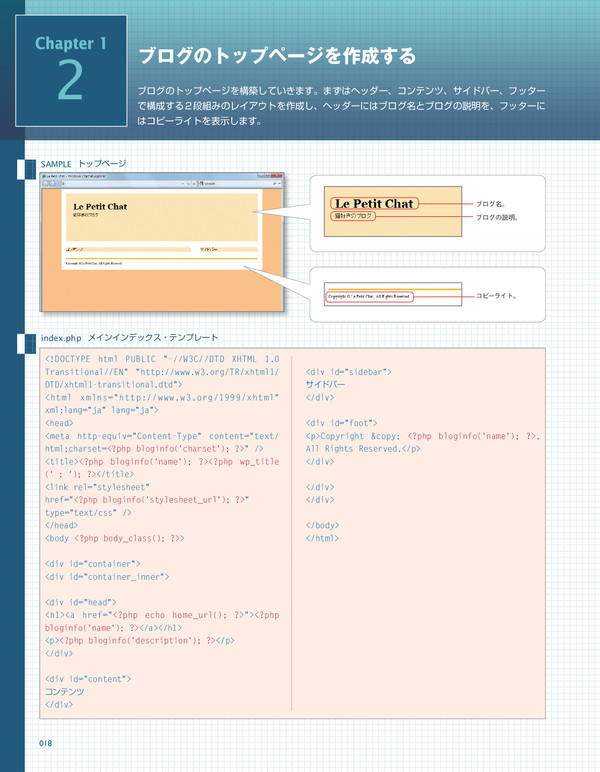This screenshot has height=772, width=600.
Task: Click the red close button of browser window
Action: (277, 176)
